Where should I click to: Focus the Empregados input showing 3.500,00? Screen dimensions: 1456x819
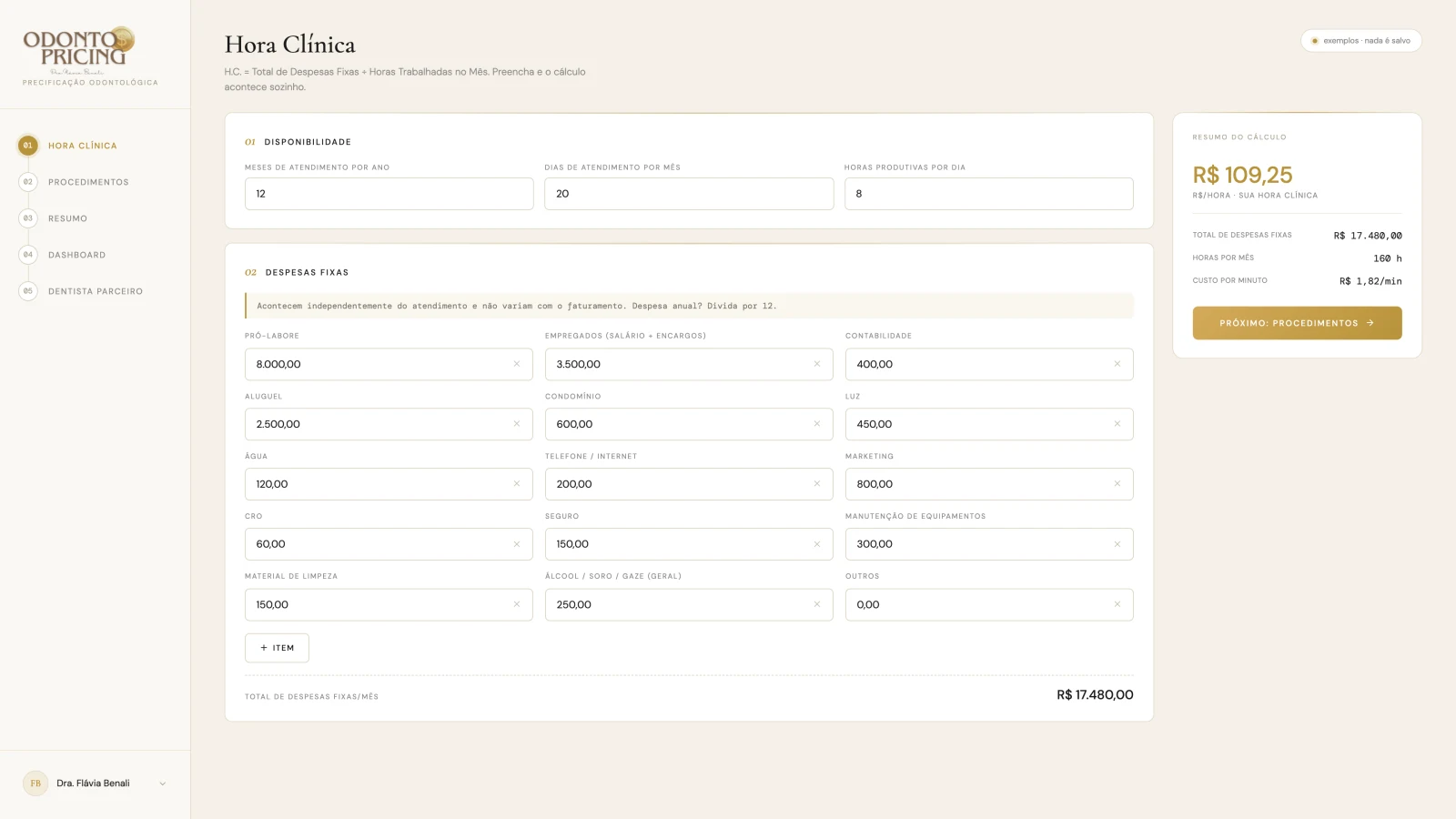[x=689, y=364]
